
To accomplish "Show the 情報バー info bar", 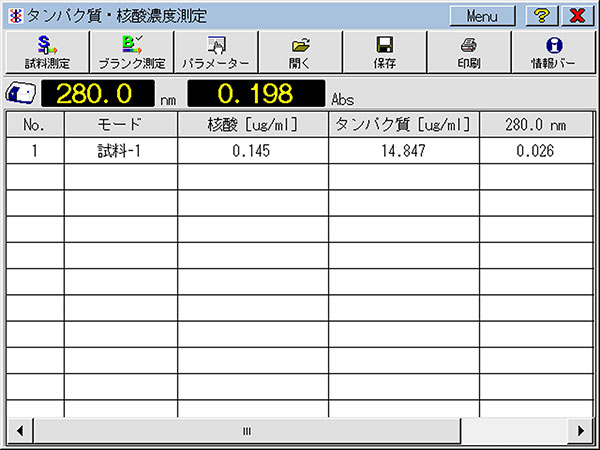I will (554, 52).
